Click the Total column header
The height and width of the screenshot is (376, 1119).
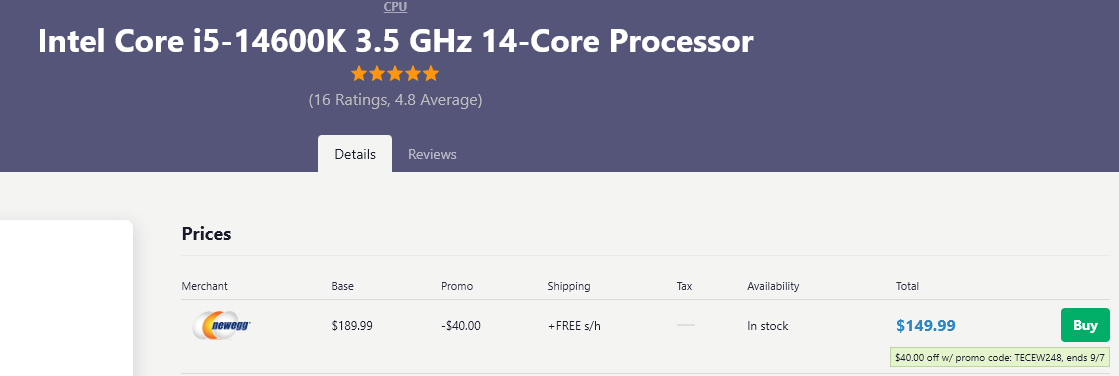click(x=907, y=286)
